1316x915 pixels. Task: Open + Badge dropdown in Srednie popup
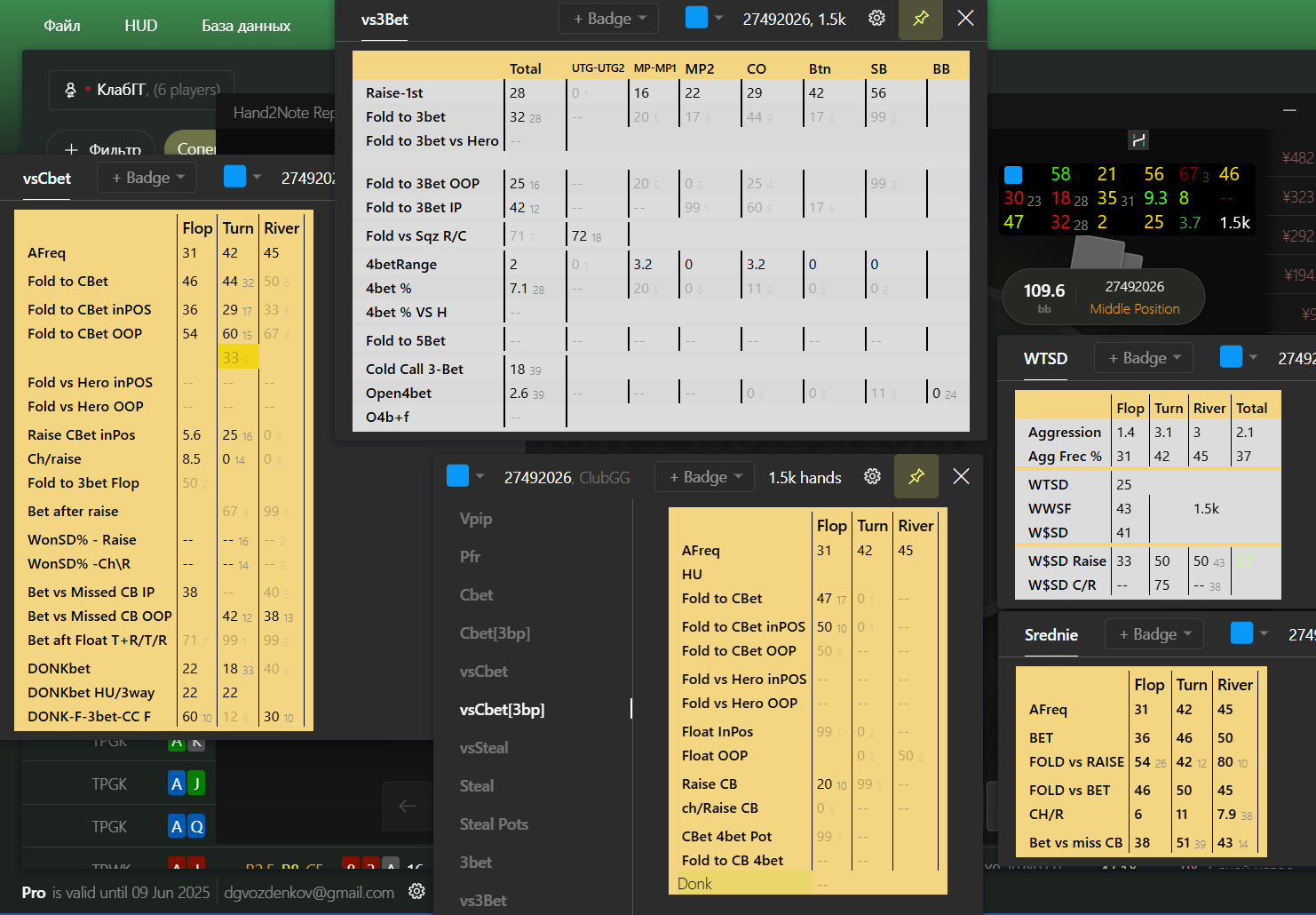click(1154, 634)
